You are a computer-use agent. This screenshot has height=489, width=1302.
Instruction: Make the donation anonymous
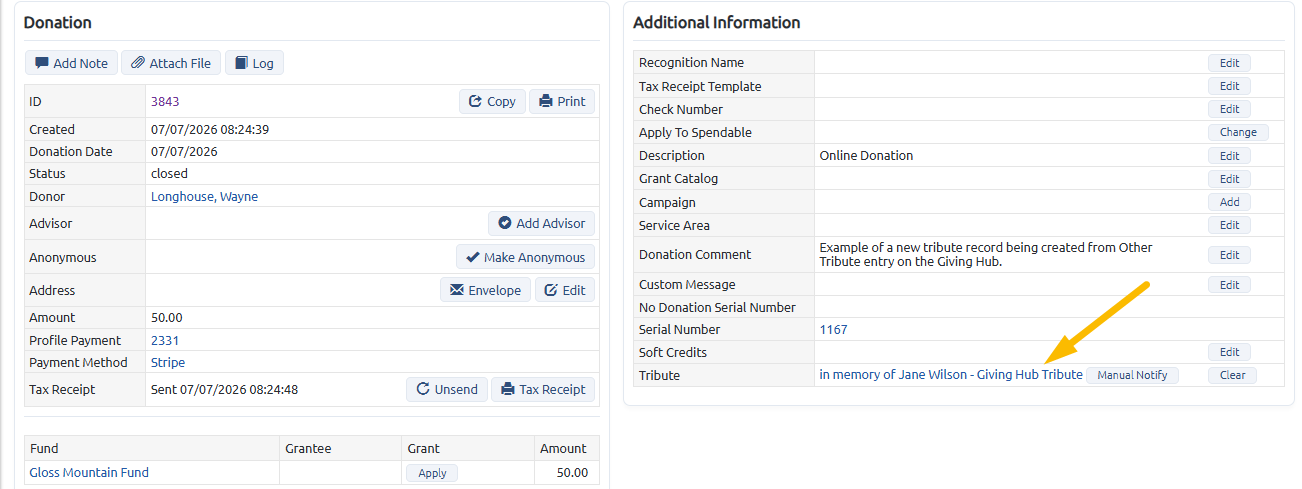(525, 257)
